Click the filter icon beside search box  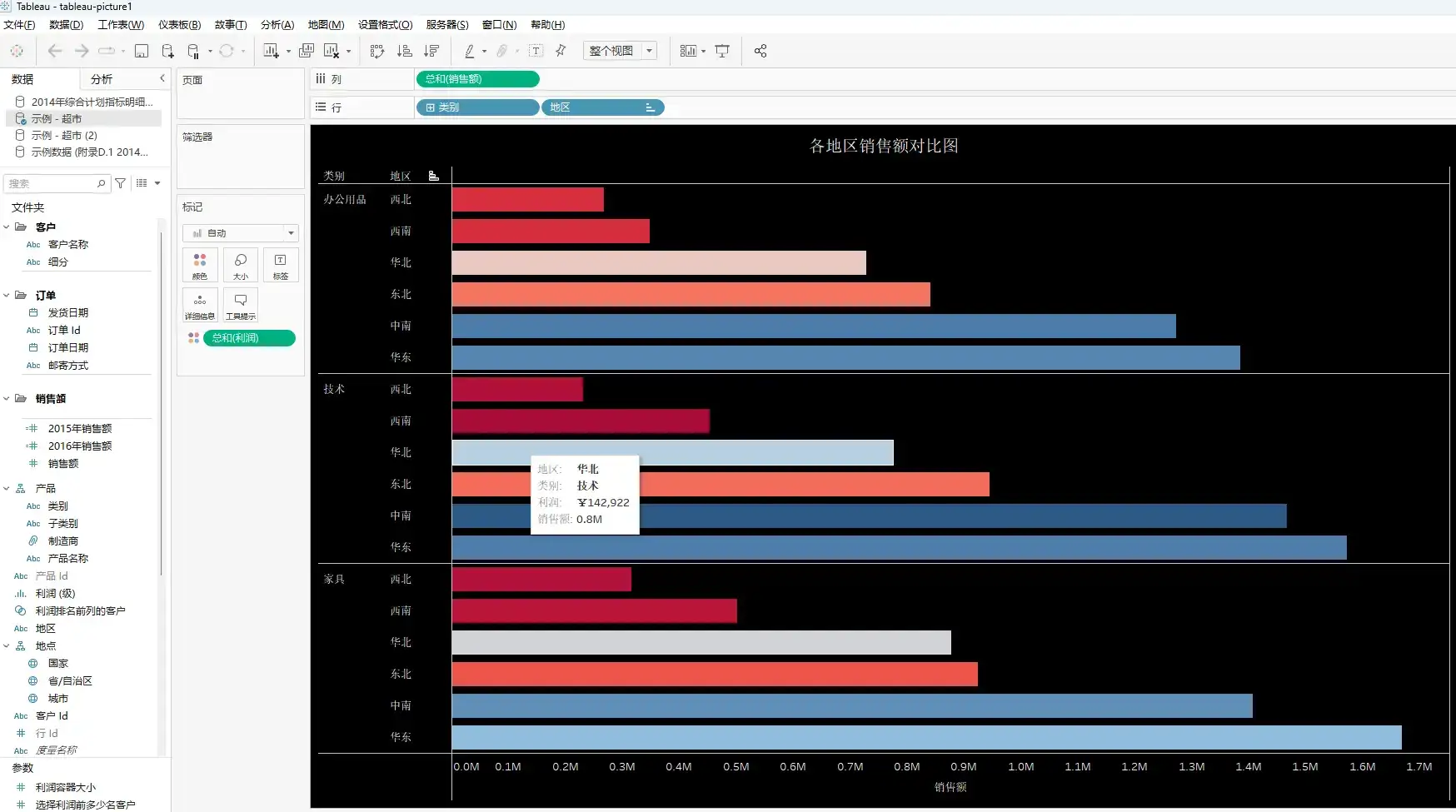click(121, 183)
